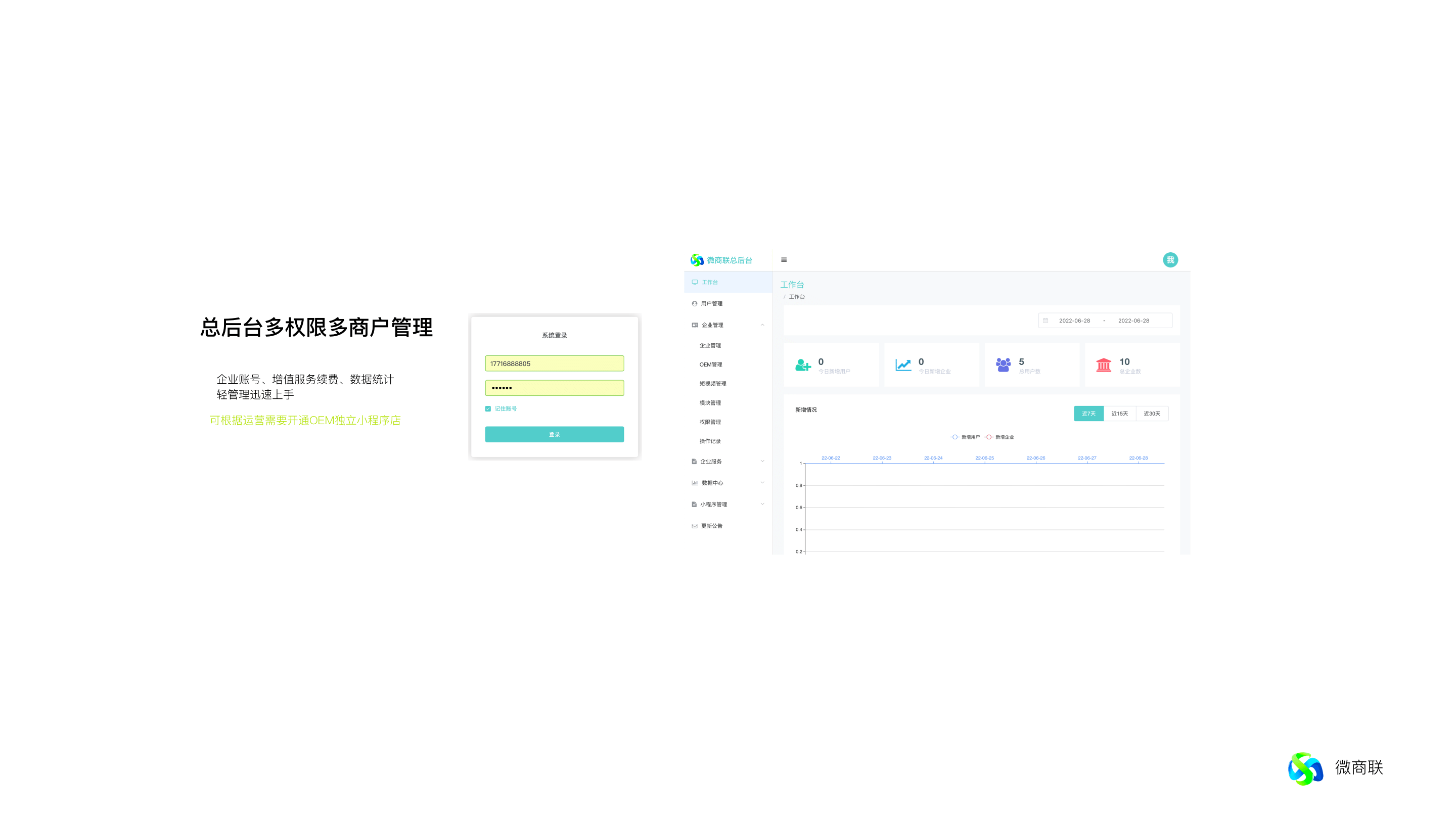Open the 我 user avatar menu
The image size is (1456, 819).
point(1170,260)
